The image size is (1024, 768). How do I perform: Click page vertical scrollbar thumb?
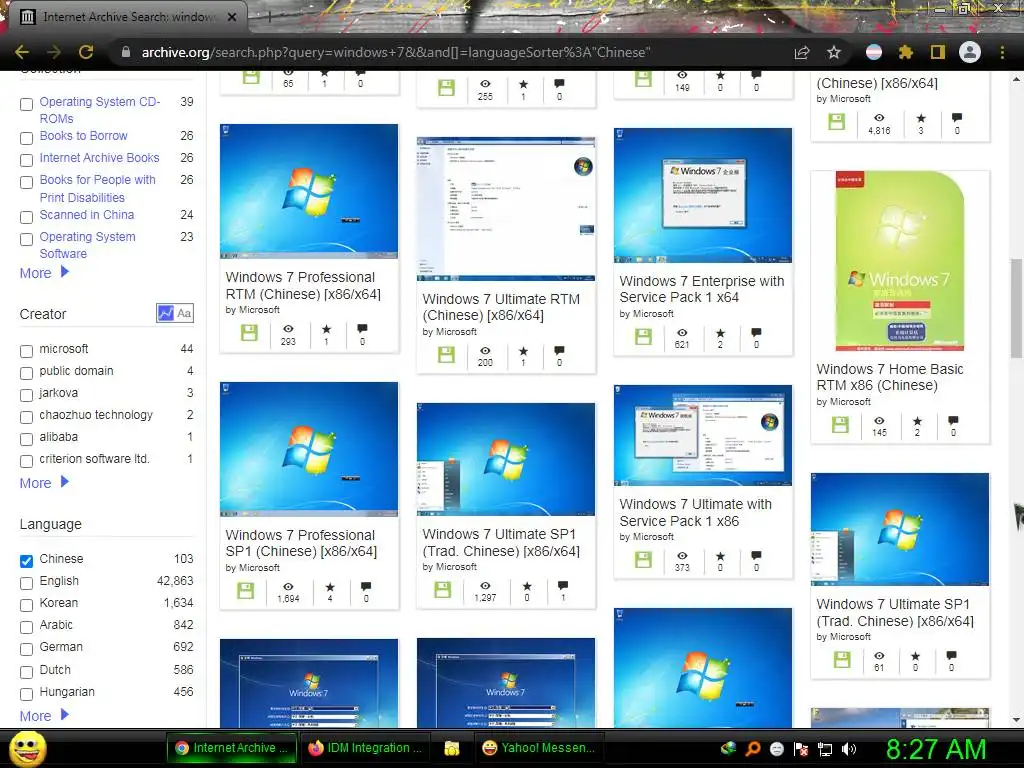[x=1016, y=308]
